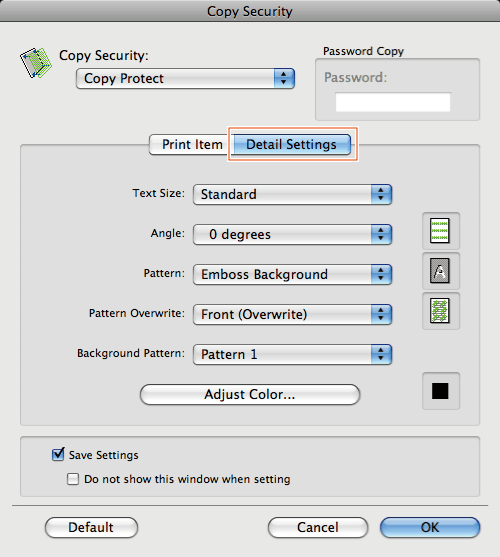Select the Detail Settings tab
The width and height of the screenshot is (500, 557).
coord(292,145)
